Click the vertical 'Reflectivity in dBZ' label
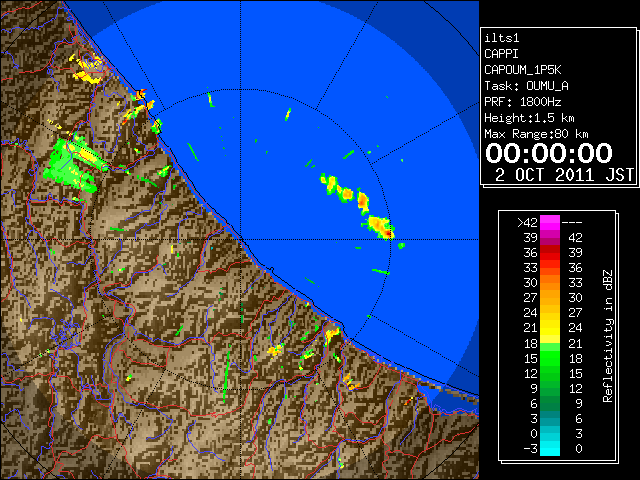This screenshot has width=640, height=480. click(607, 336)
